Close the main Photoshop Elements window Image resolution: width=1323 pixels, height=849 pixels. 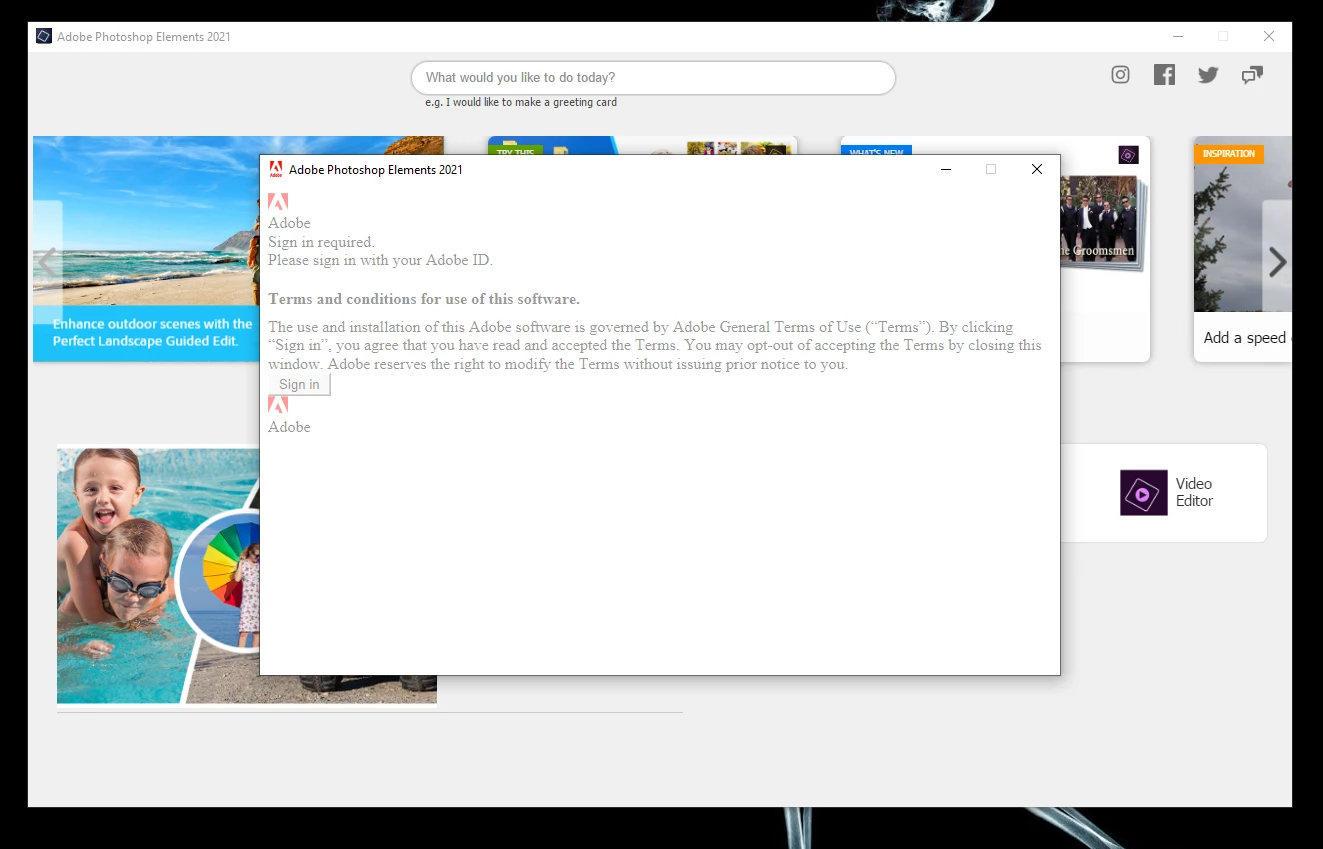[1269, 36]
